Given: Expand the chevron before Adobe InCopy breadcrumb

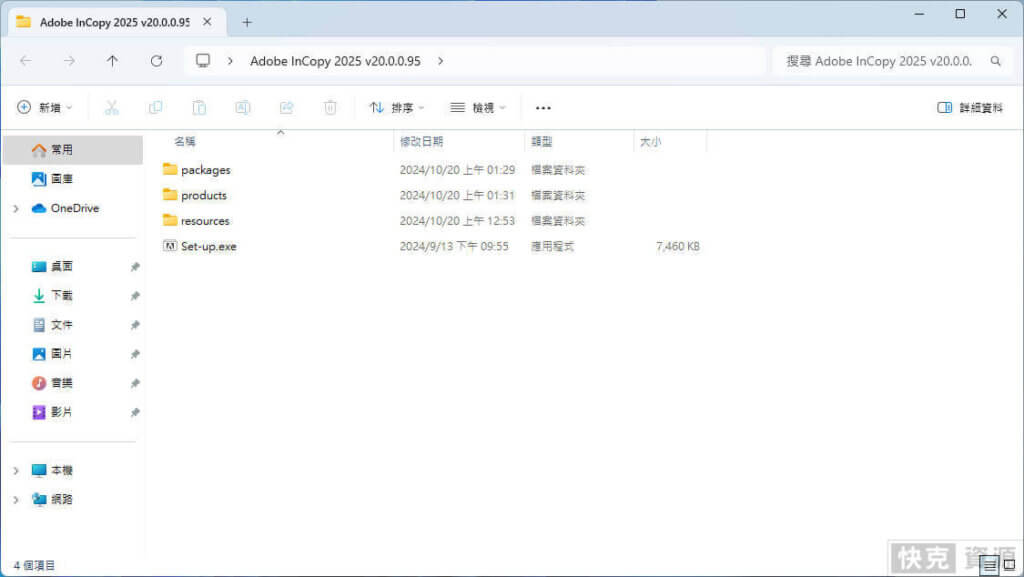Looking at the screenshot, I should 230,61.
